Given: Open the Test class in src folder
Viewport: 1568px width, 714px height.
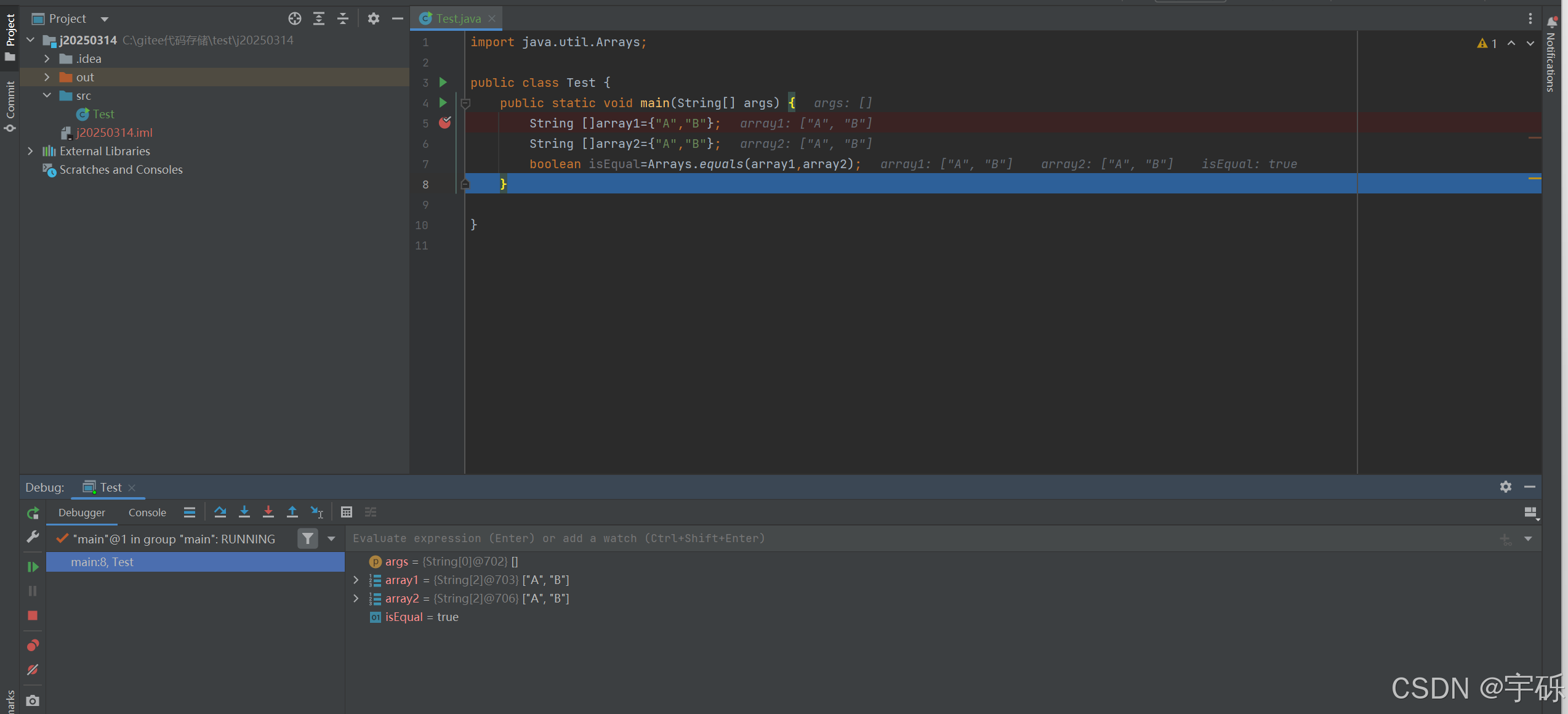Looking at the screenshot, I should [x=103, y=114].
